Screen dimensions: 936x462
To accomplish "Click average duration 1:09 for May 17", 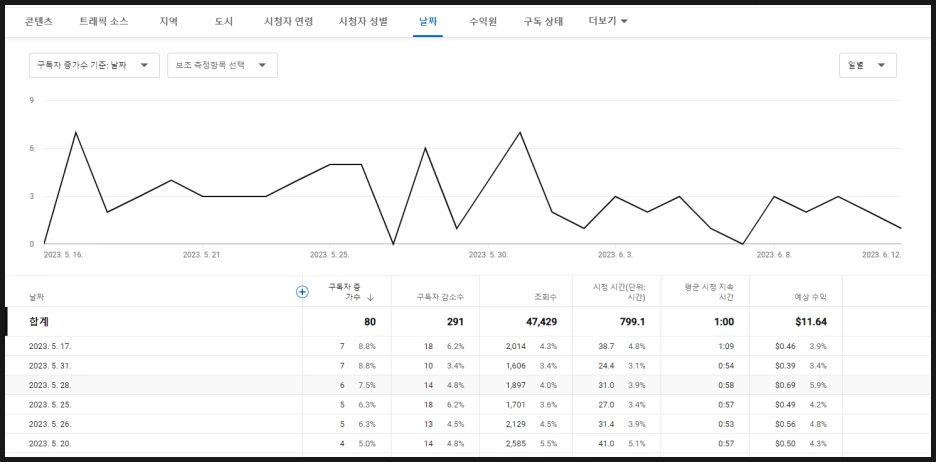I will tap(726, 346).
